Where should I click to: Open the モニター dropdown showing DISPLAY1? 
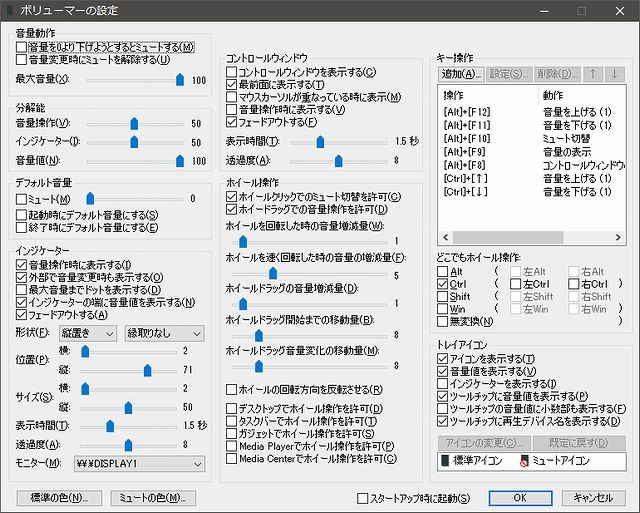138,463
